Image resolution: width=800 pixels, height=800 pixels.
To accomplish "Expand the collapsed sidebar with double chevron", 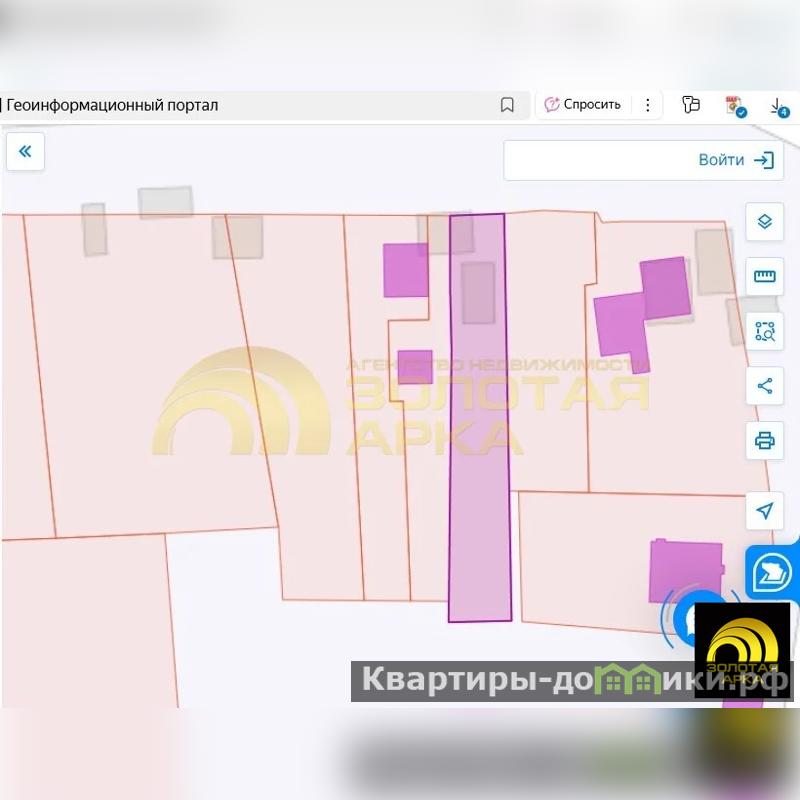I will tap(25, 152).
